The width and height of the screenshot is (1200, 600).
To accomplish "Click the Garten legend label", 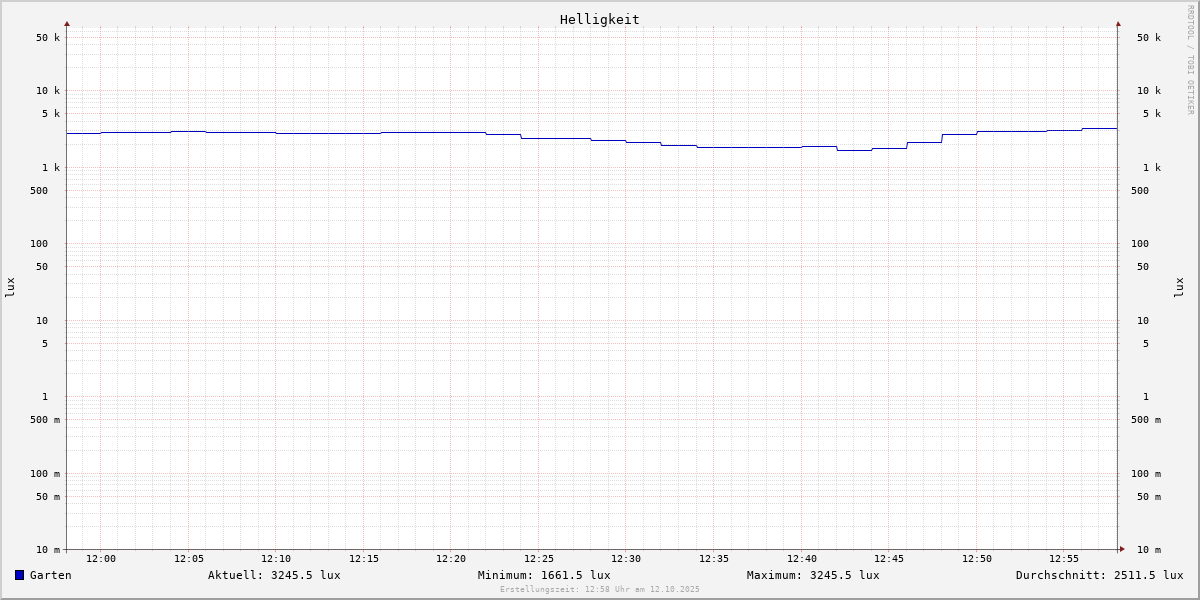I will point(50,575).
